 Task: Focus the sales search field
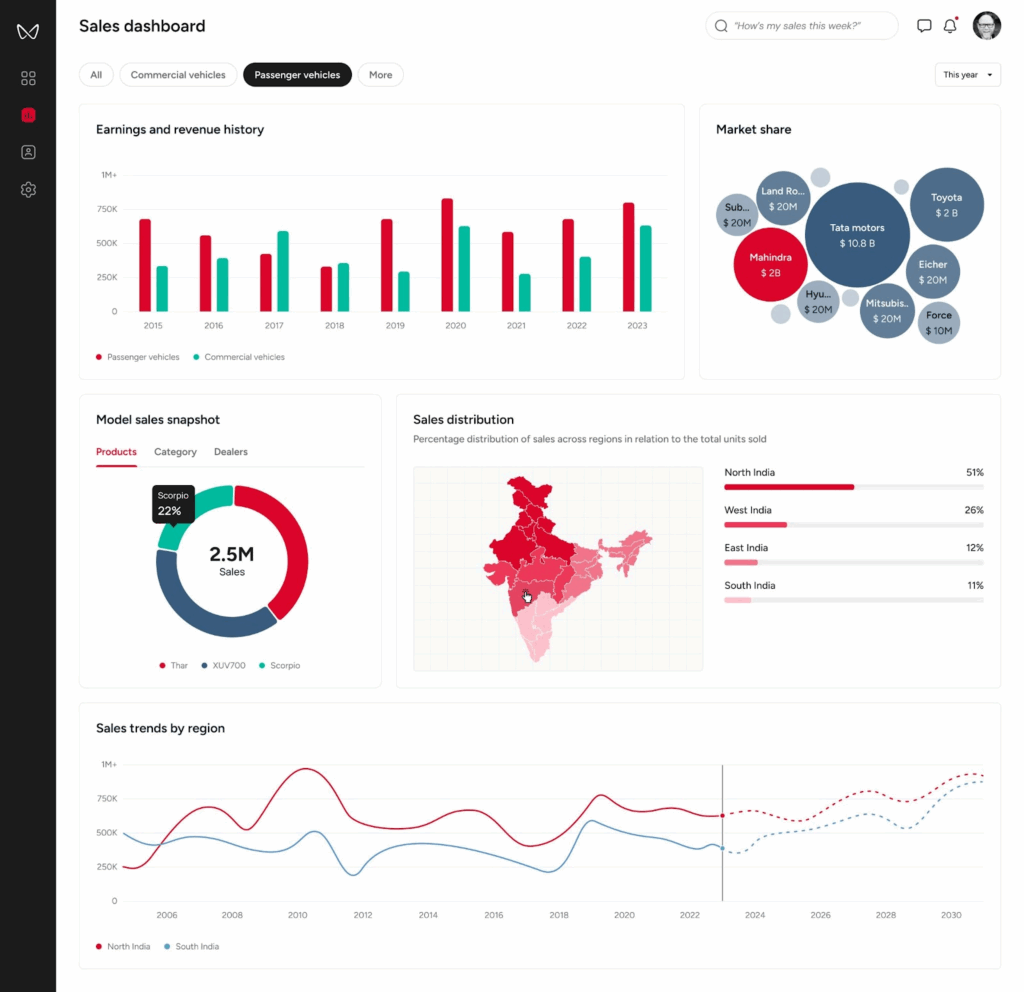point(801,26)
